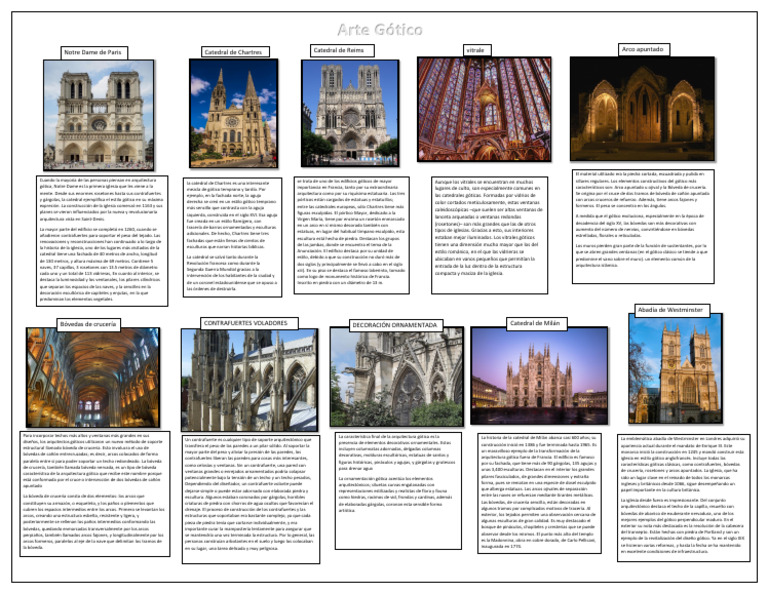The image size is (768, 593).
Task: Select the CONTRAFUERTES VOLADORES label
Action: click(249, 323)
